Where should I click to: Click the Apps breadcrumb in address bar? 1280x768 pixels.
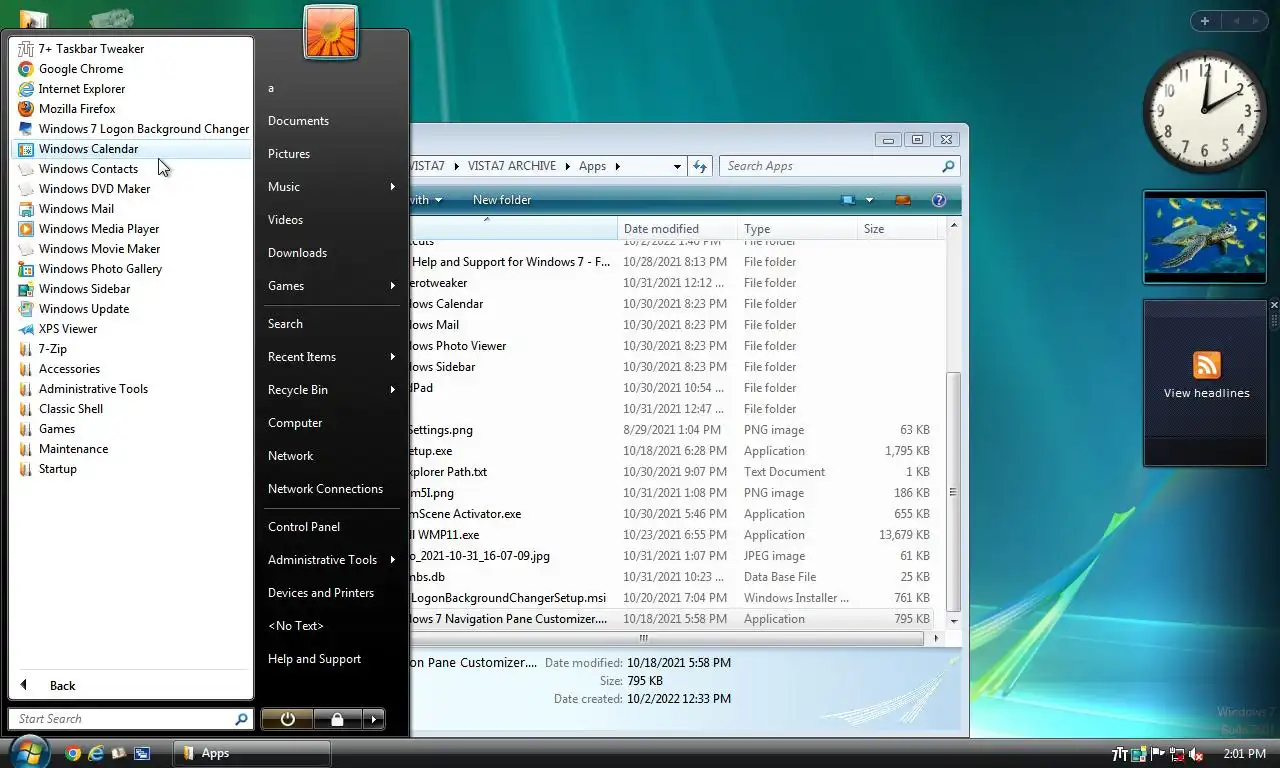coord(592,166)
